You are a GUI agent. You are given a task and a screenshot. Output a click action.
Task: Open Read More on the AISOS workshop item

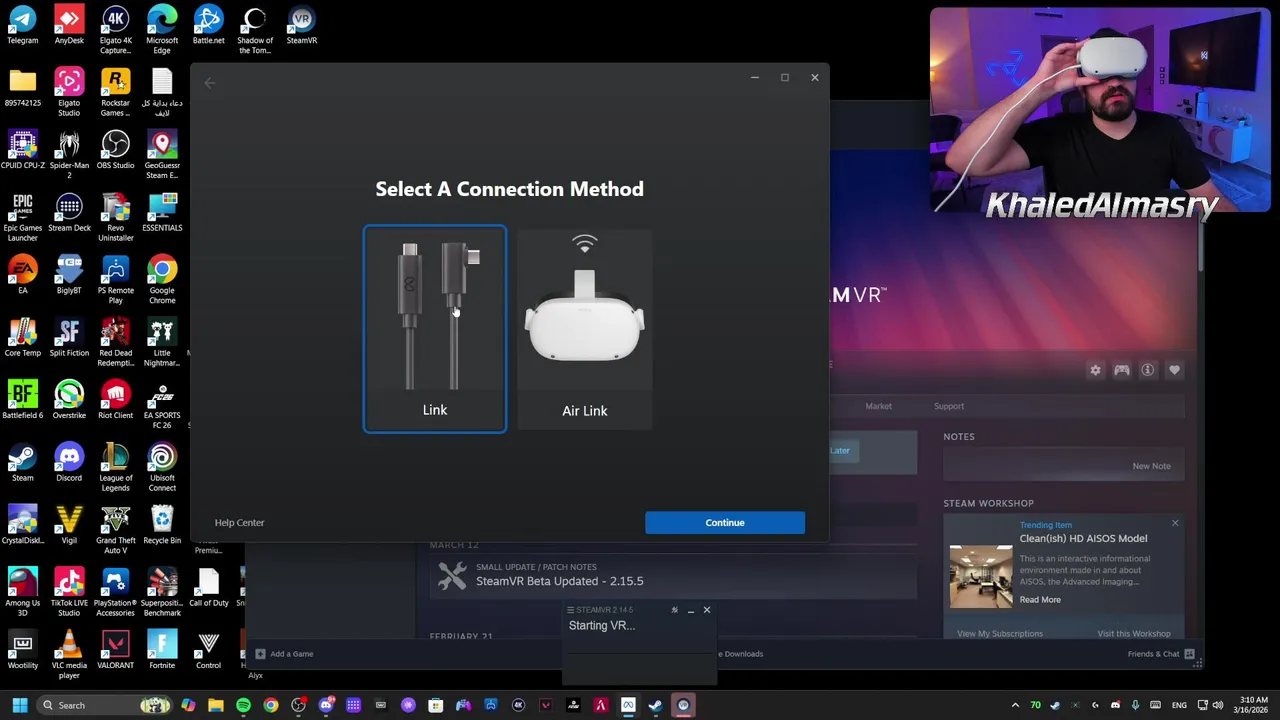click(x=1040, y=600)
